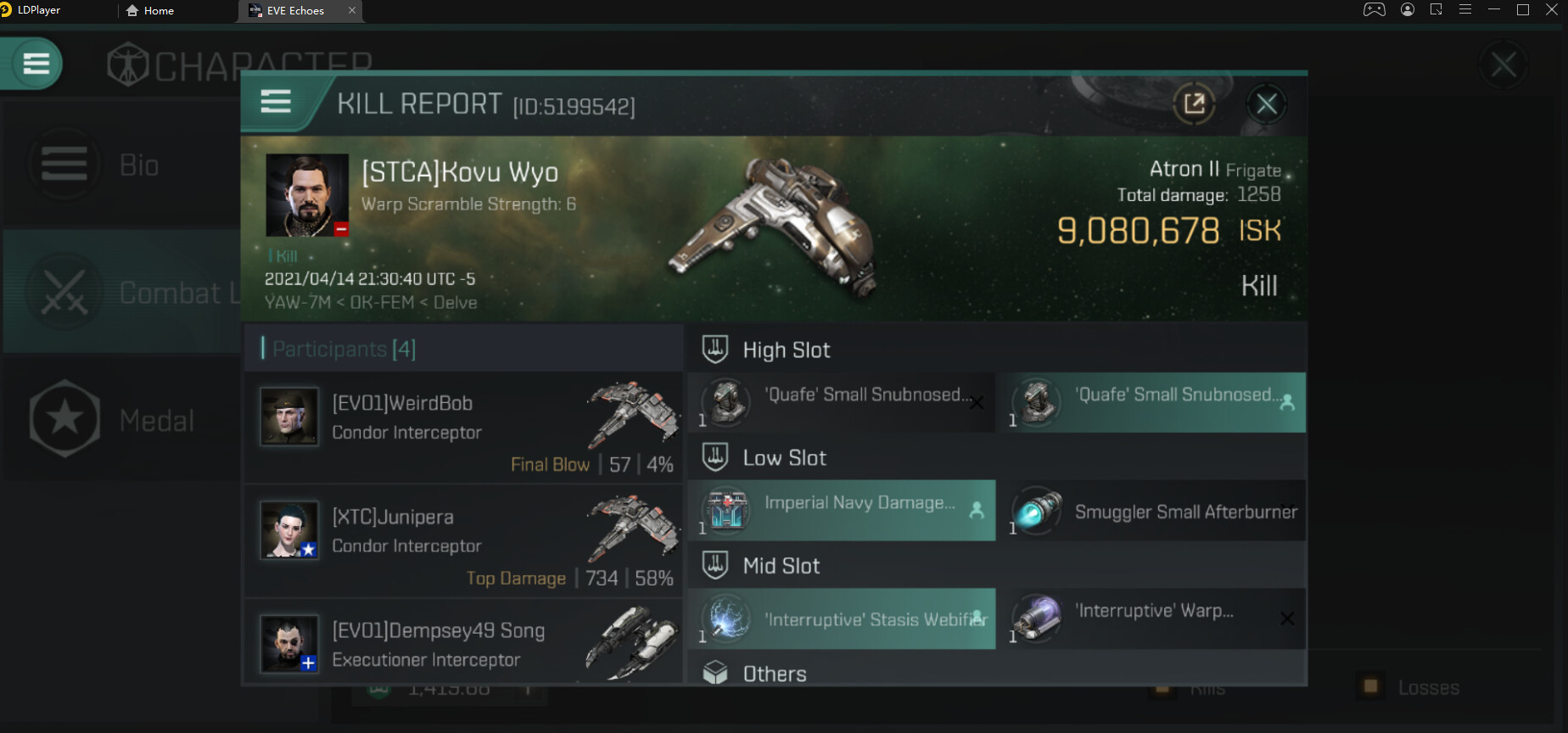1568x733 pixels.
Task: Open the main green menu button
Action: coord(36,64)
